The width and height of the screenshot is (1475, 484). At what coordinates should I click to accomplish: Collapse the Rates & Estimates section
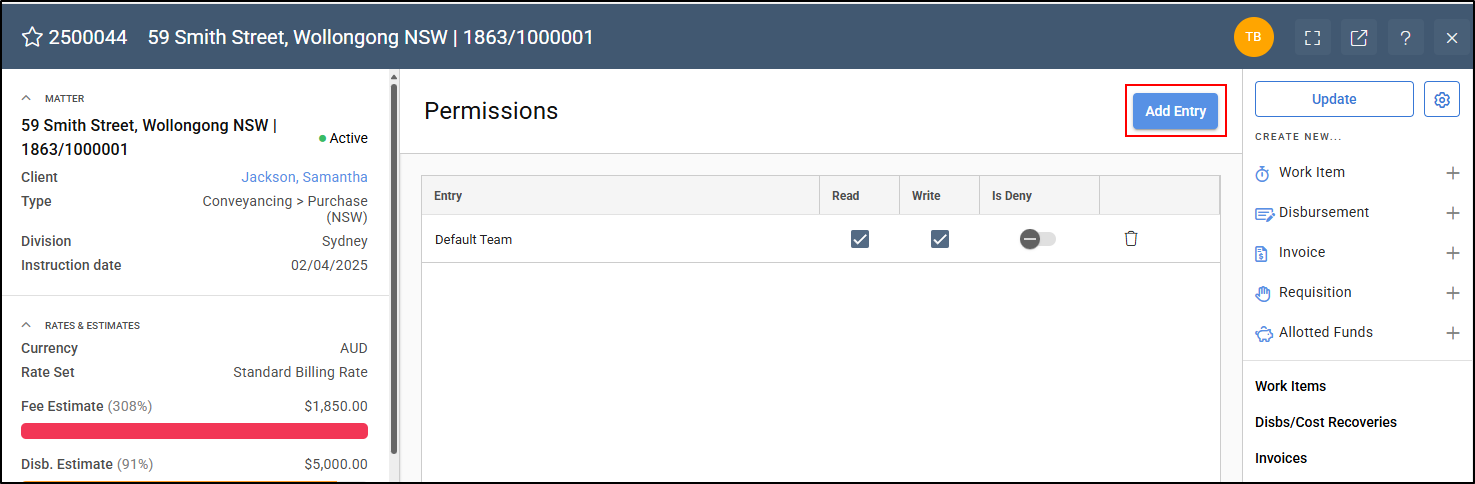pyautogui.click(x=27, y=325)
